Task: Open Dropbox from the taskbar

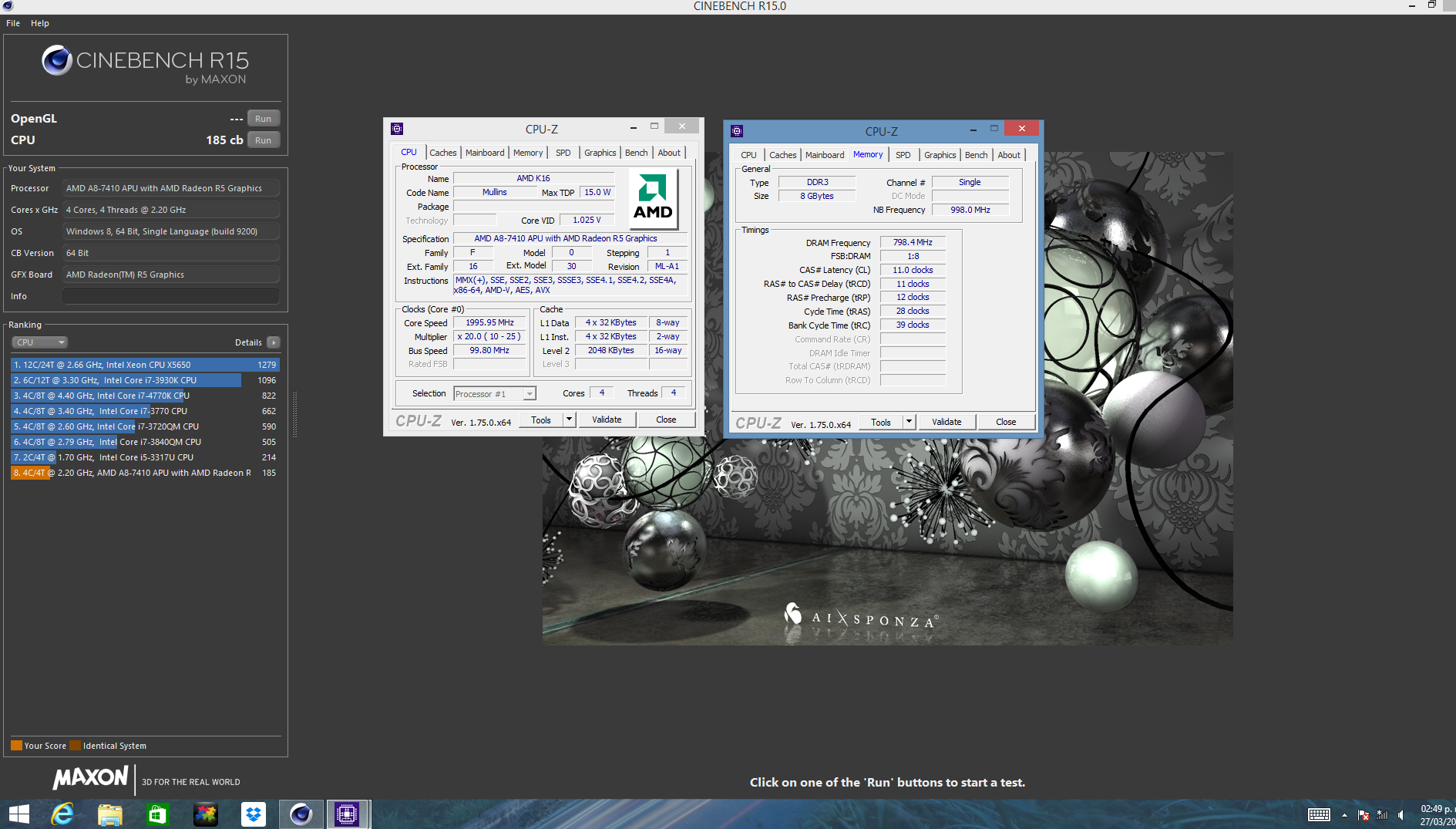Action: pyautogui.click(x=253, y=814)
